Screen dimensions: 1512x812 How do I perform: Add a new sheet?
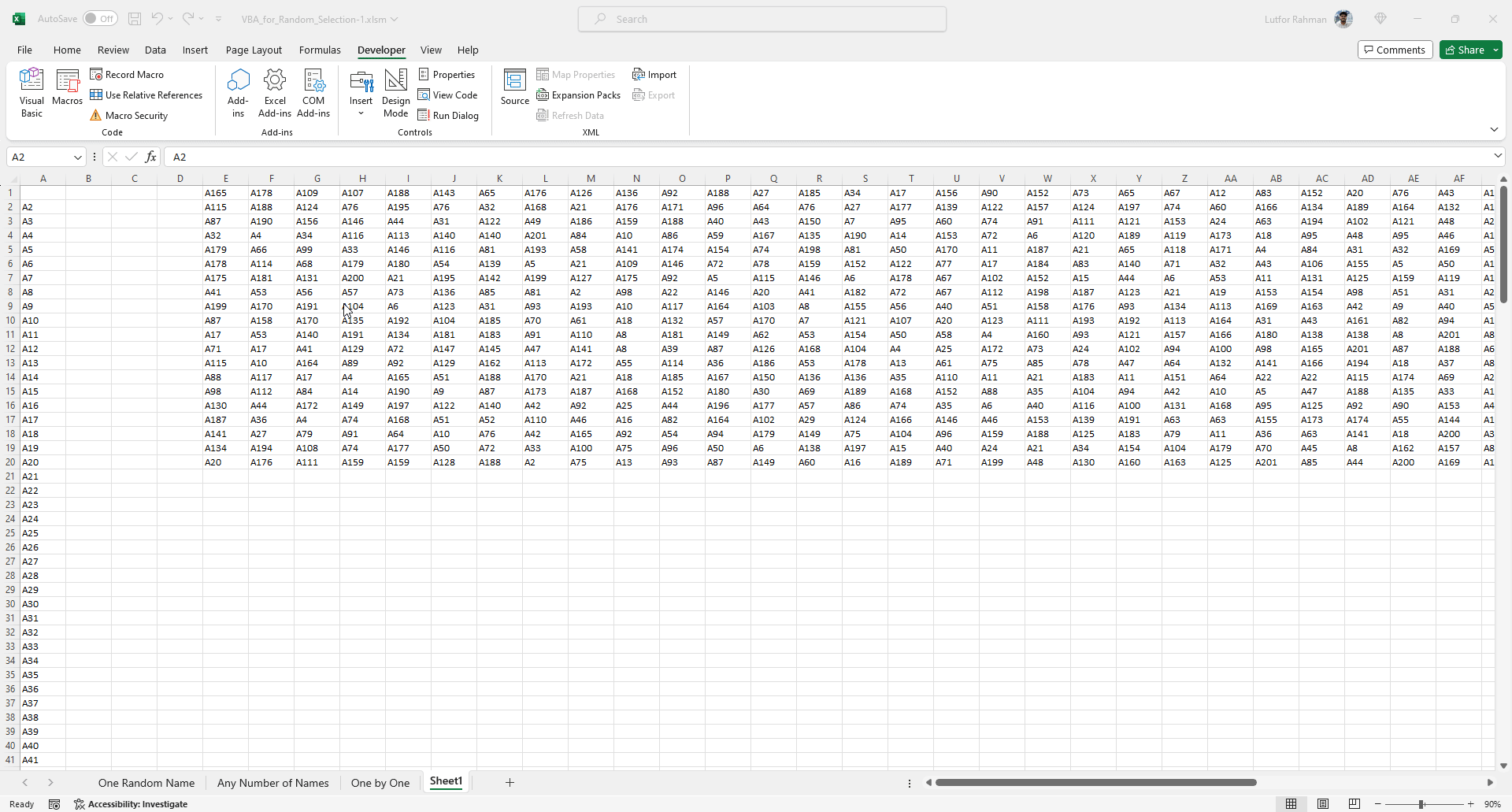tap(510, 782)
